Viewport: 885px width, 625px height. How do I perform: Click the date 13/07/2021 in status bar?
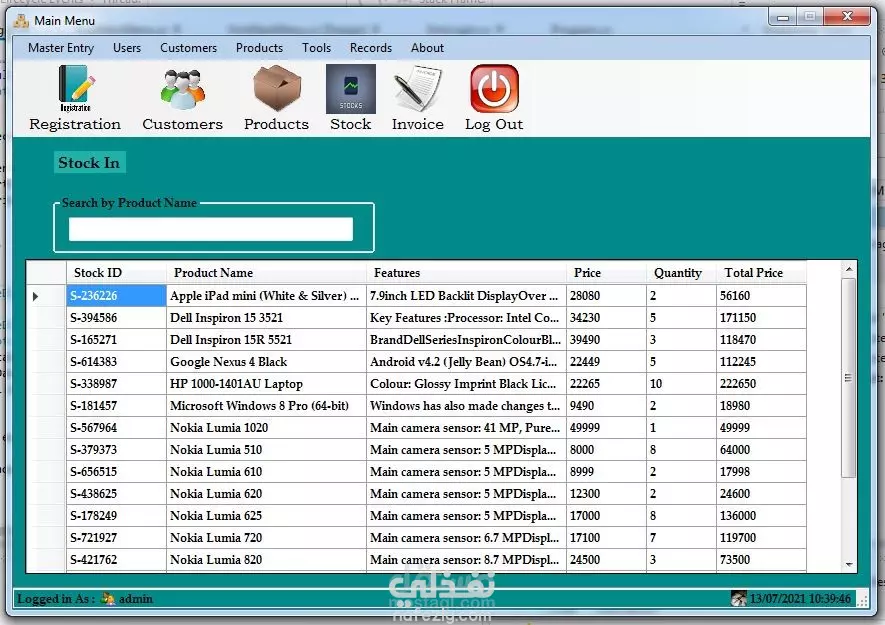[776, 598]
